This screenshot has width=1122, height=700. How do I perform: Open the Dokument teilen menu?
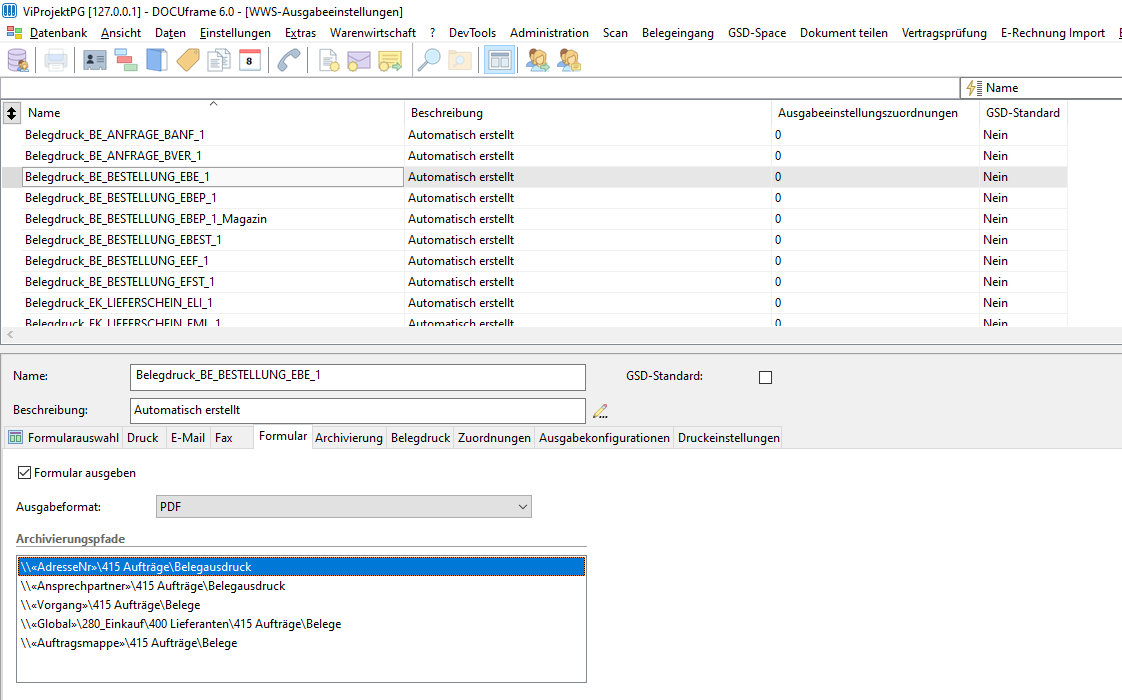click(x=844, y=33)
